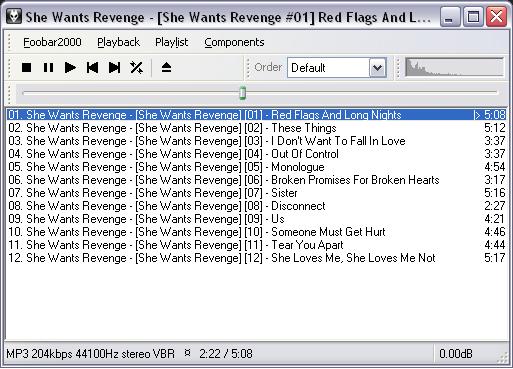
Task: Open the Components menu
Action: (234, 42)
